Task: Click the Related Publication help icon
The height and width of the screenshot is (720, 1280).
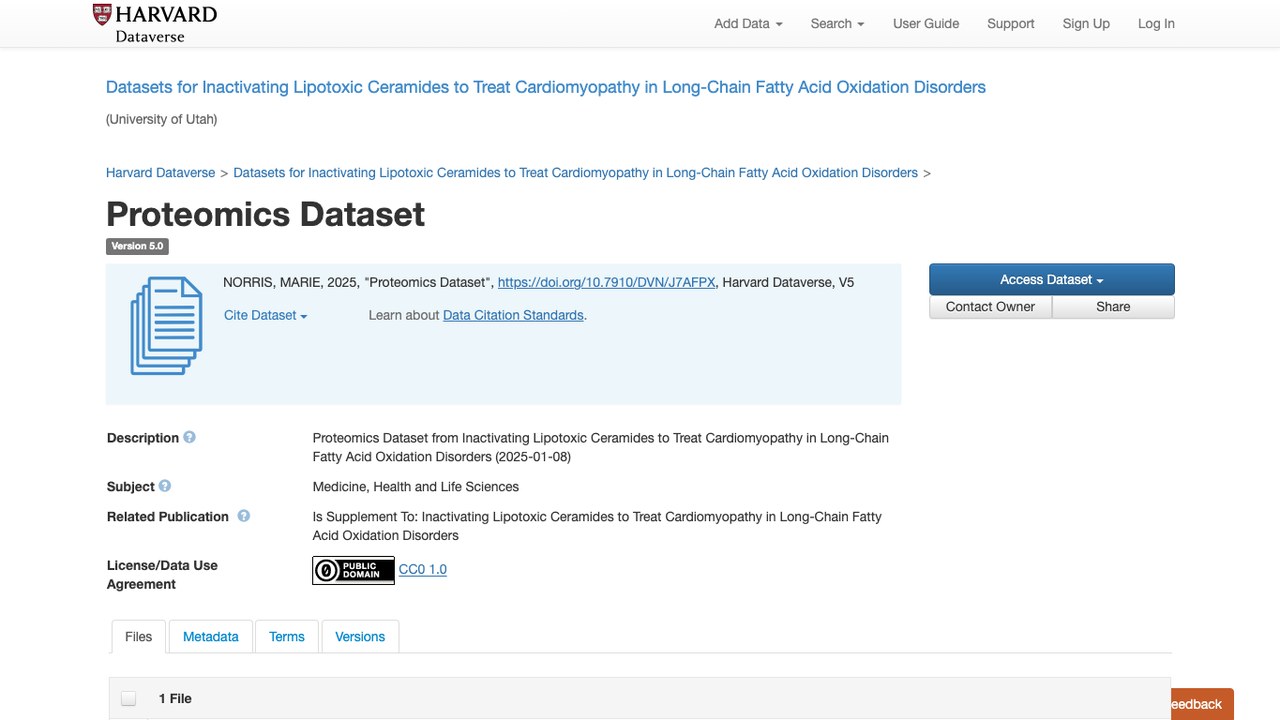Action: 243,516
